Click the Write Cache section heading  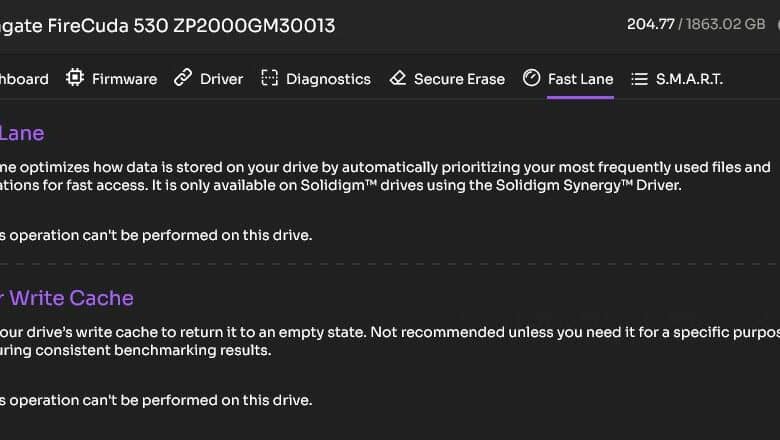coord(67,298)
